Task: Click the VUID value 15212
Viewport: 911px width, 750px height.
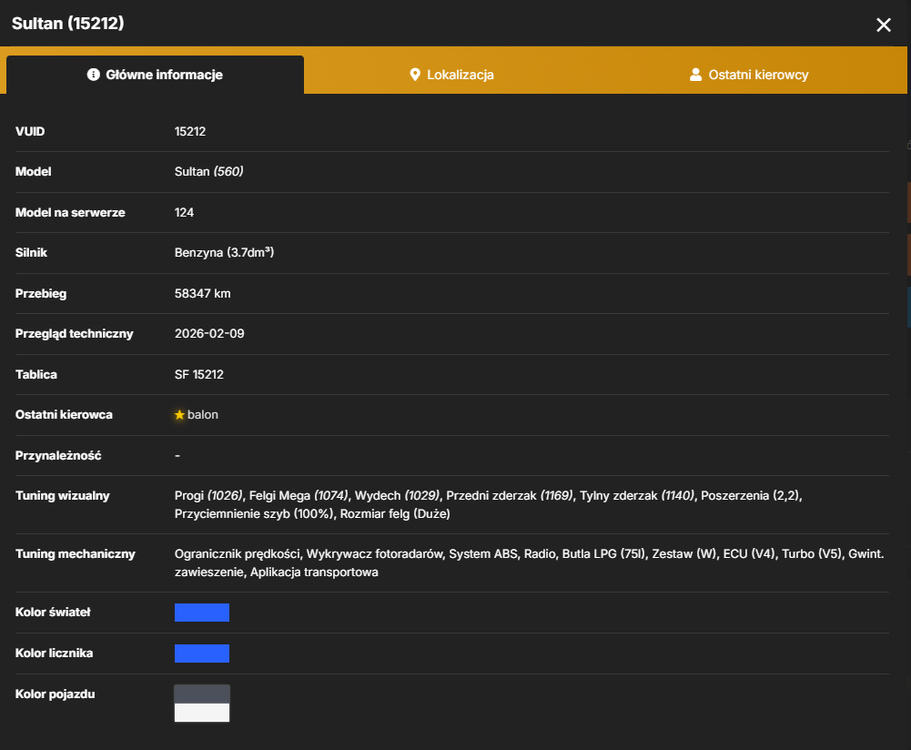Action: coord(190,131)
